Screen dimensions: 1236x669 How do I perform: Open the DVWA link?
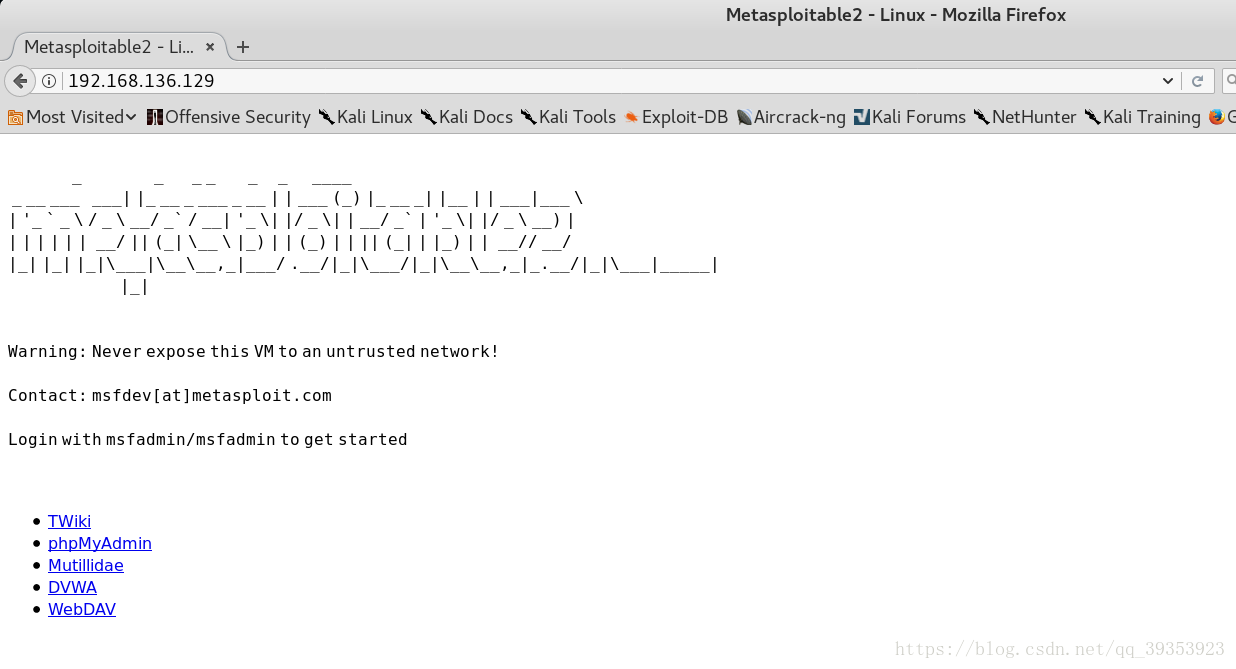(72, 587)
